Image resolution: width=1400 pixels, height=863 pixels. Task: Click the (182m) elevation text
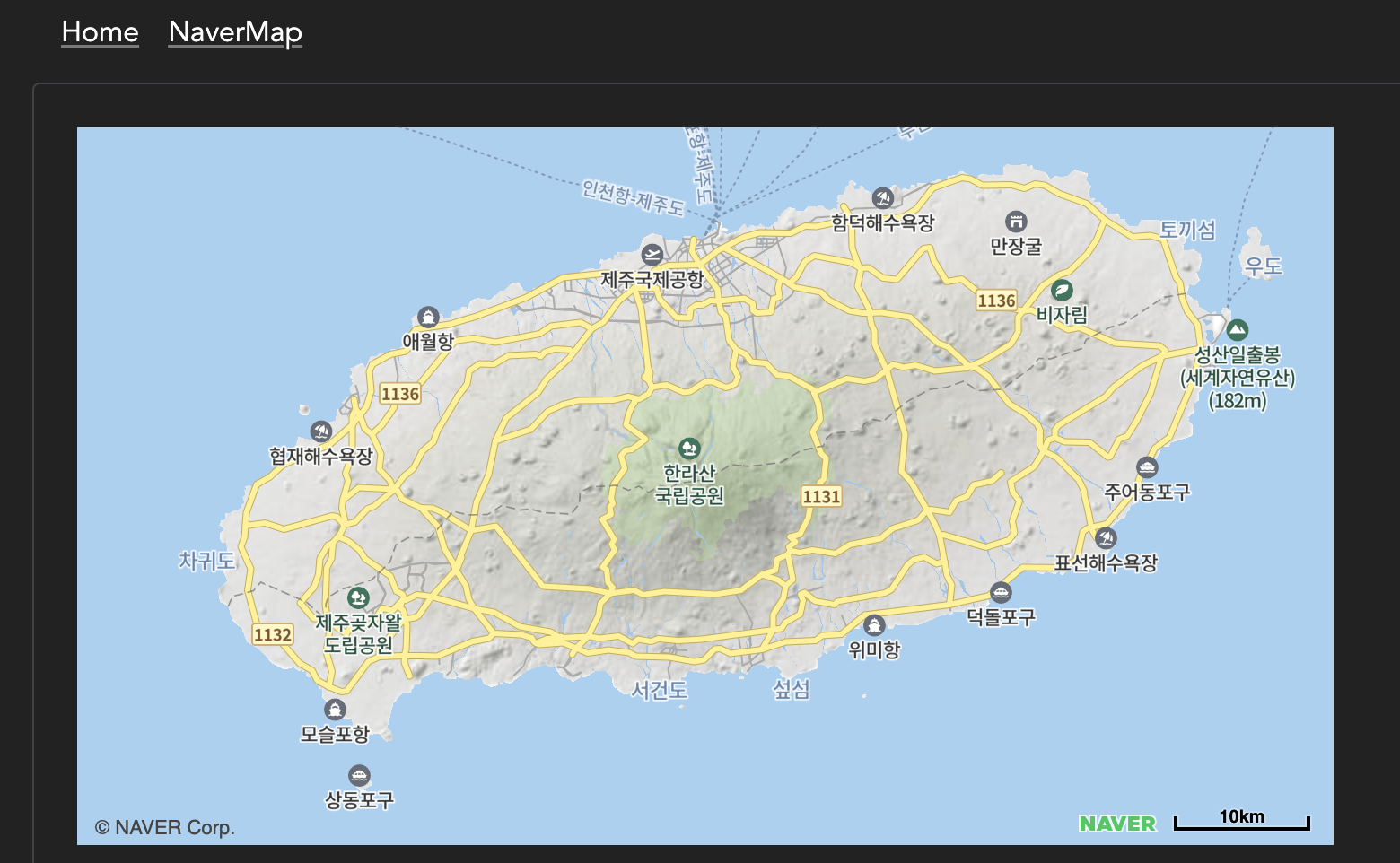point(1238,401)
